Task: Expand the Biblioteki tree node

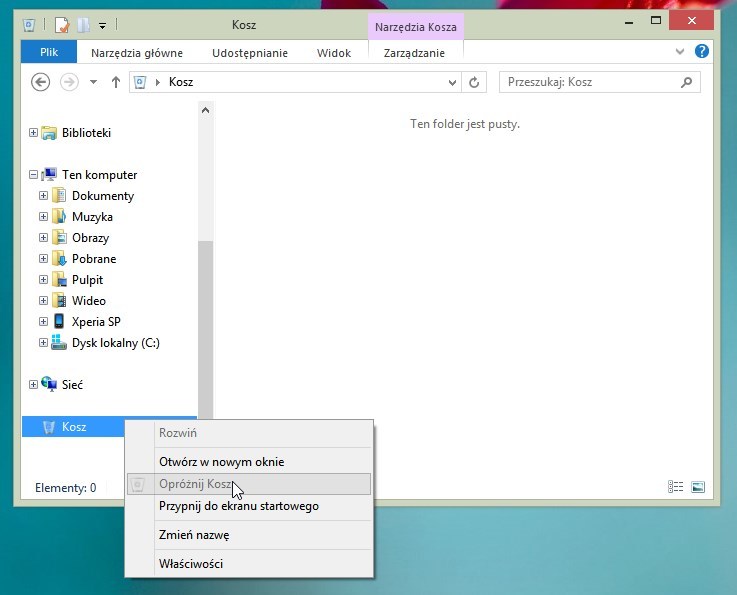Action: pos(33,133)
